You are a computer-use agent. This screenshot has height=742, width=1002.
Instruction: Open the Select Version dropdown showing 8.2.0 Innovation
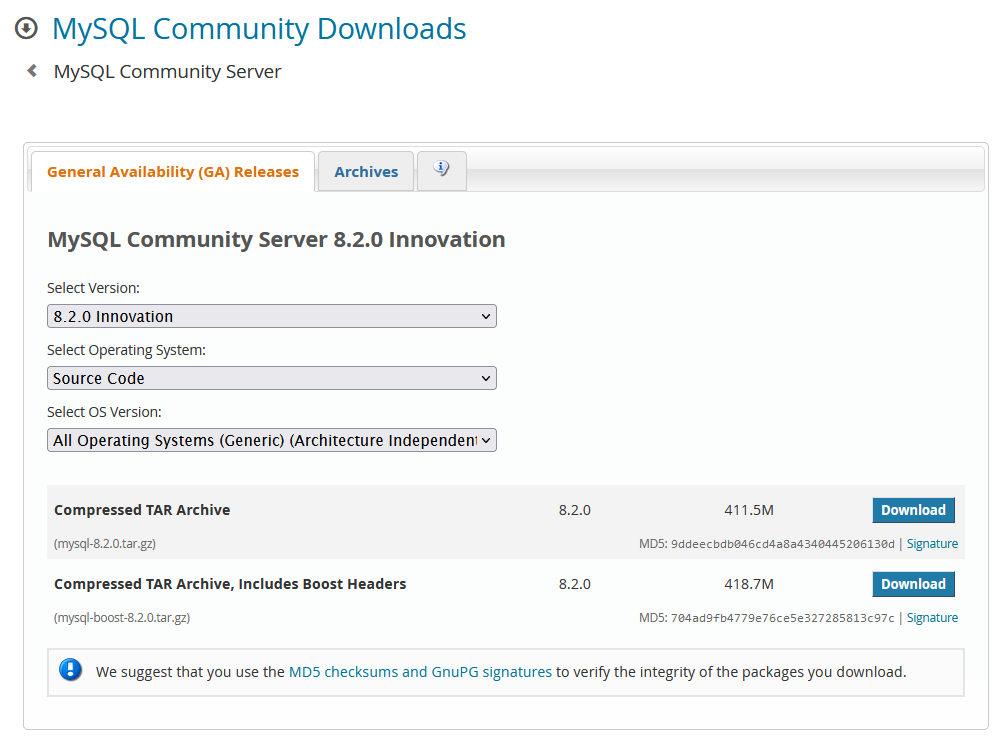coord(272,316)
